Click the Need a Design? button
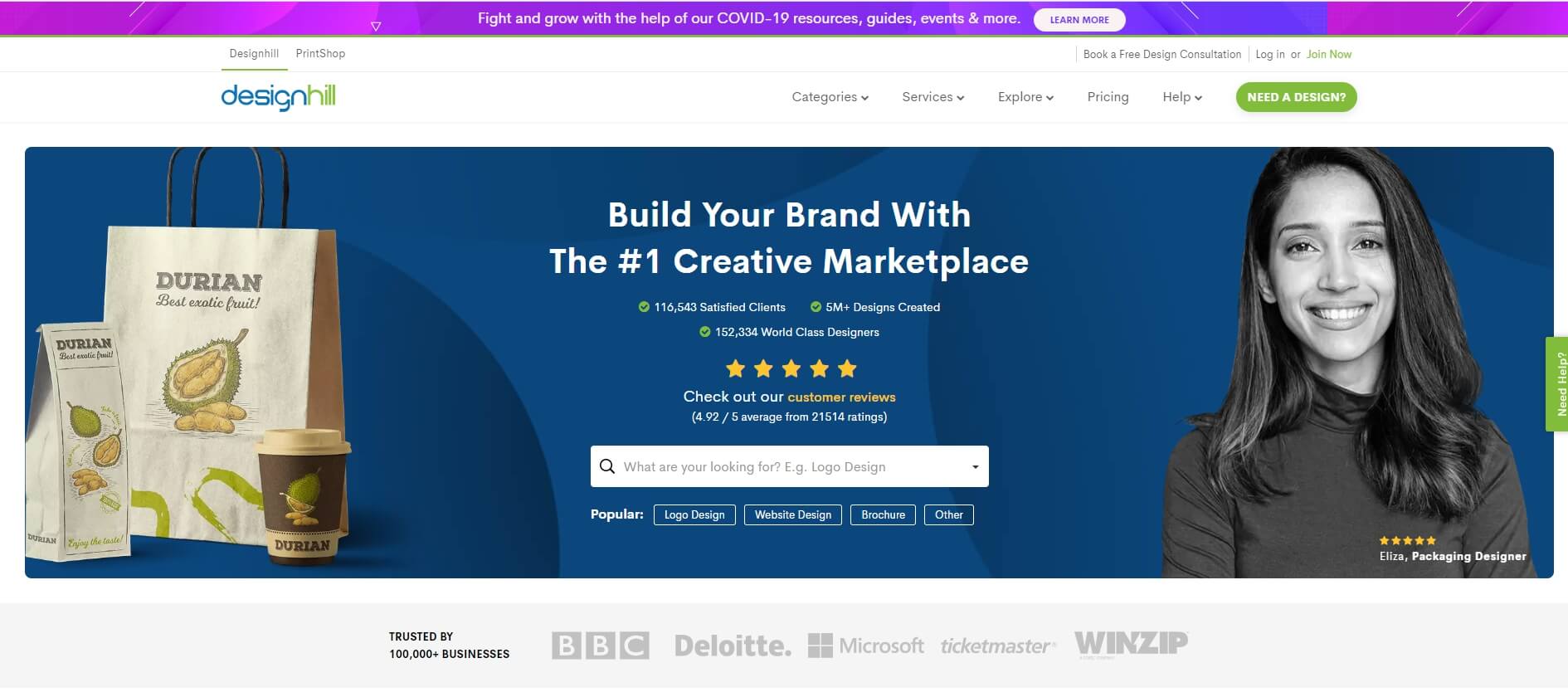The height and width of the screenshot is (697, 1568). coord(1296,97)
